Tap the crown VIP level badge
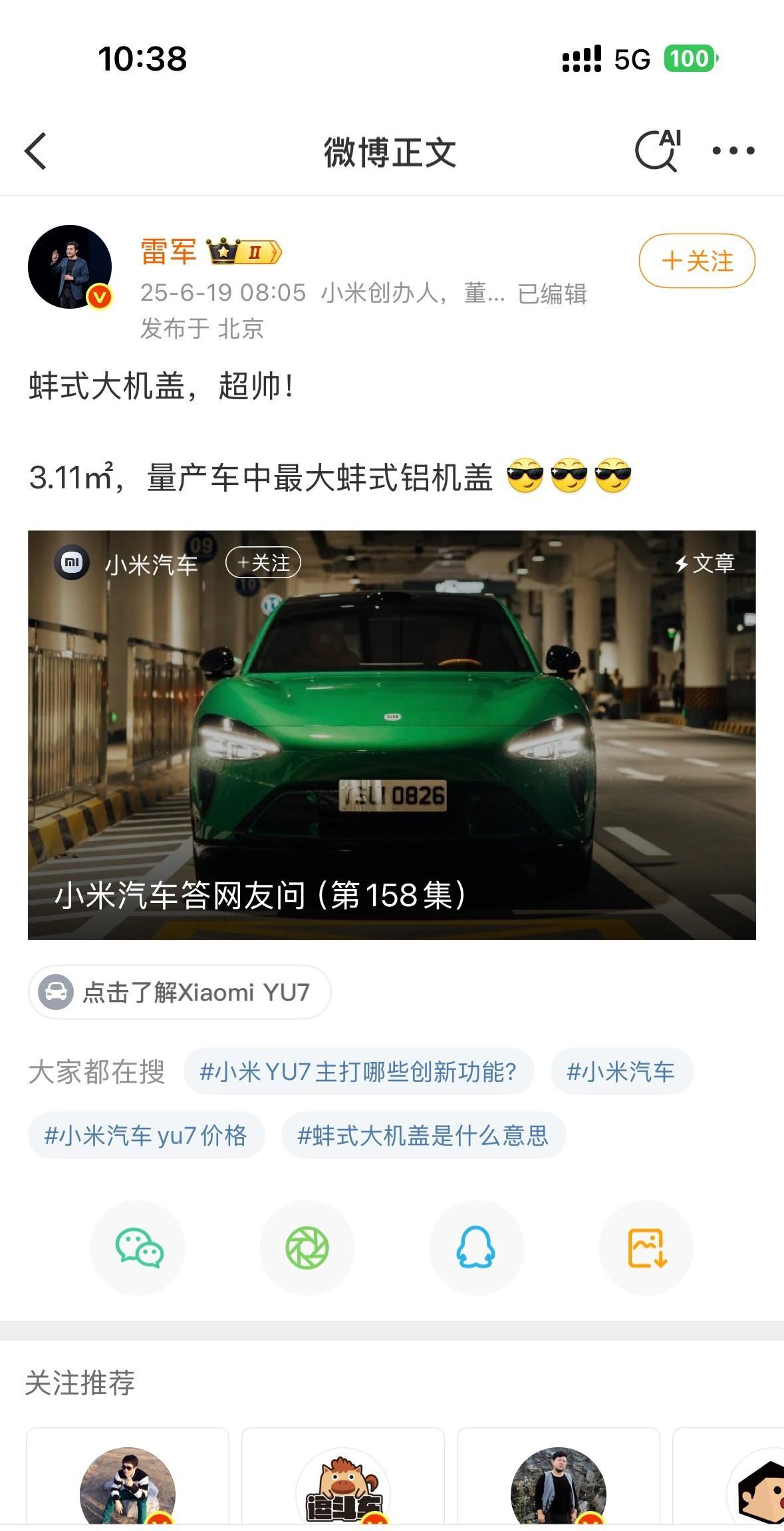Image resolution: width=784 pixels, height=1531 pixels. 243,252
